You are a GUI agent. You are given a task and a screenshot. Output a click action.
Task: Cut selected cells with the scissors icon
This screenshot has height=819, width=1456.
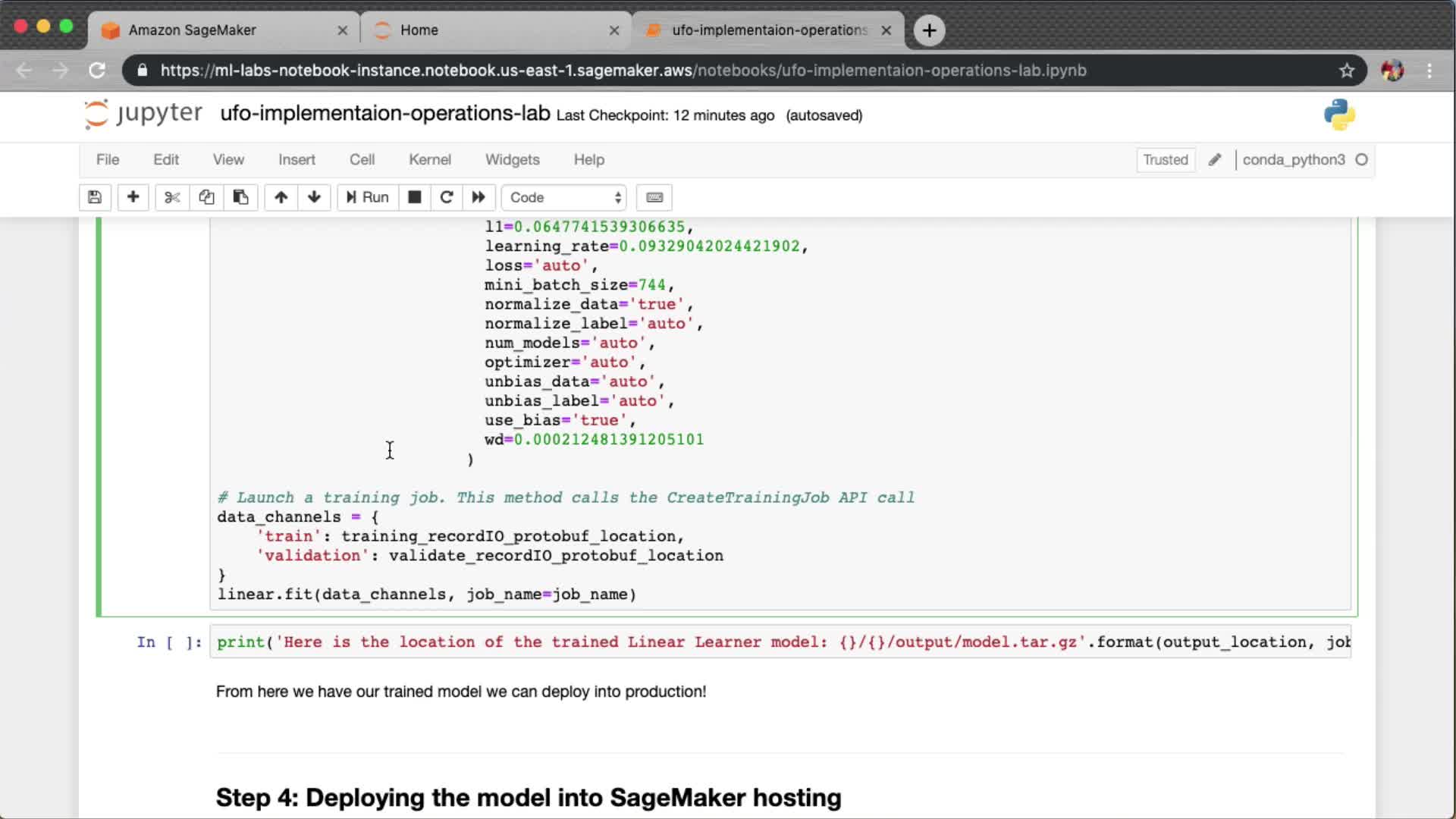tap(172, 197)
